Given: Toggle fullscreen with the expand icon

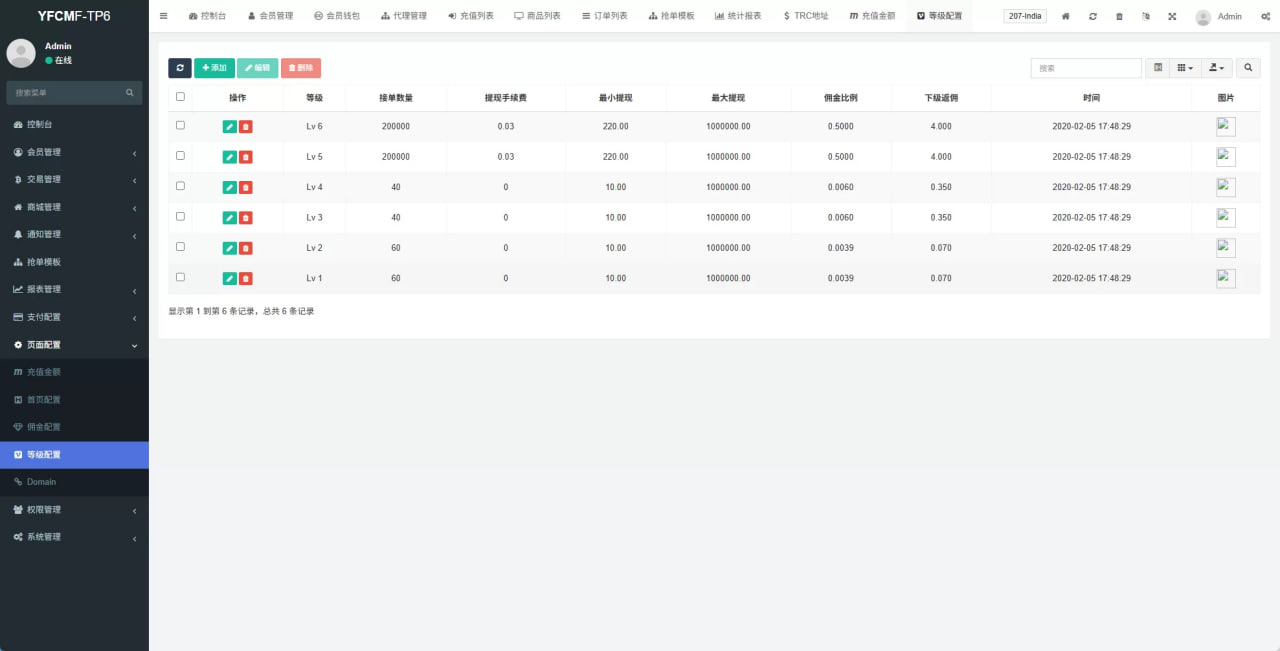Looking at the screenshot, I should [x=1172, y=17].
